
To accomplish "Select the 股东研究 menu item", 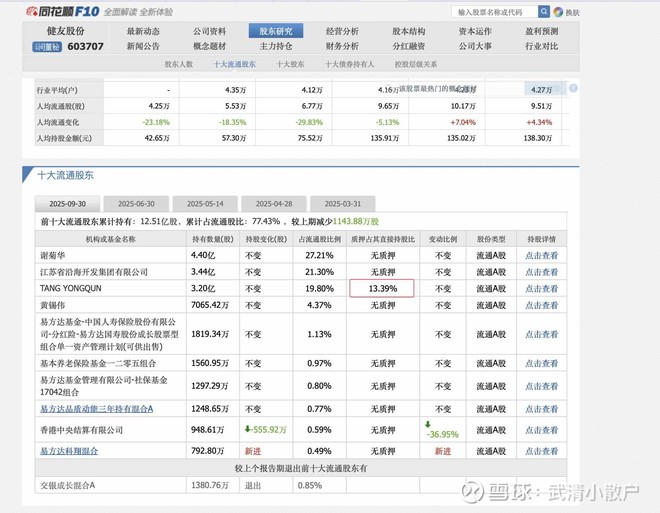I will pyautogui.click(x=276, y=31).
